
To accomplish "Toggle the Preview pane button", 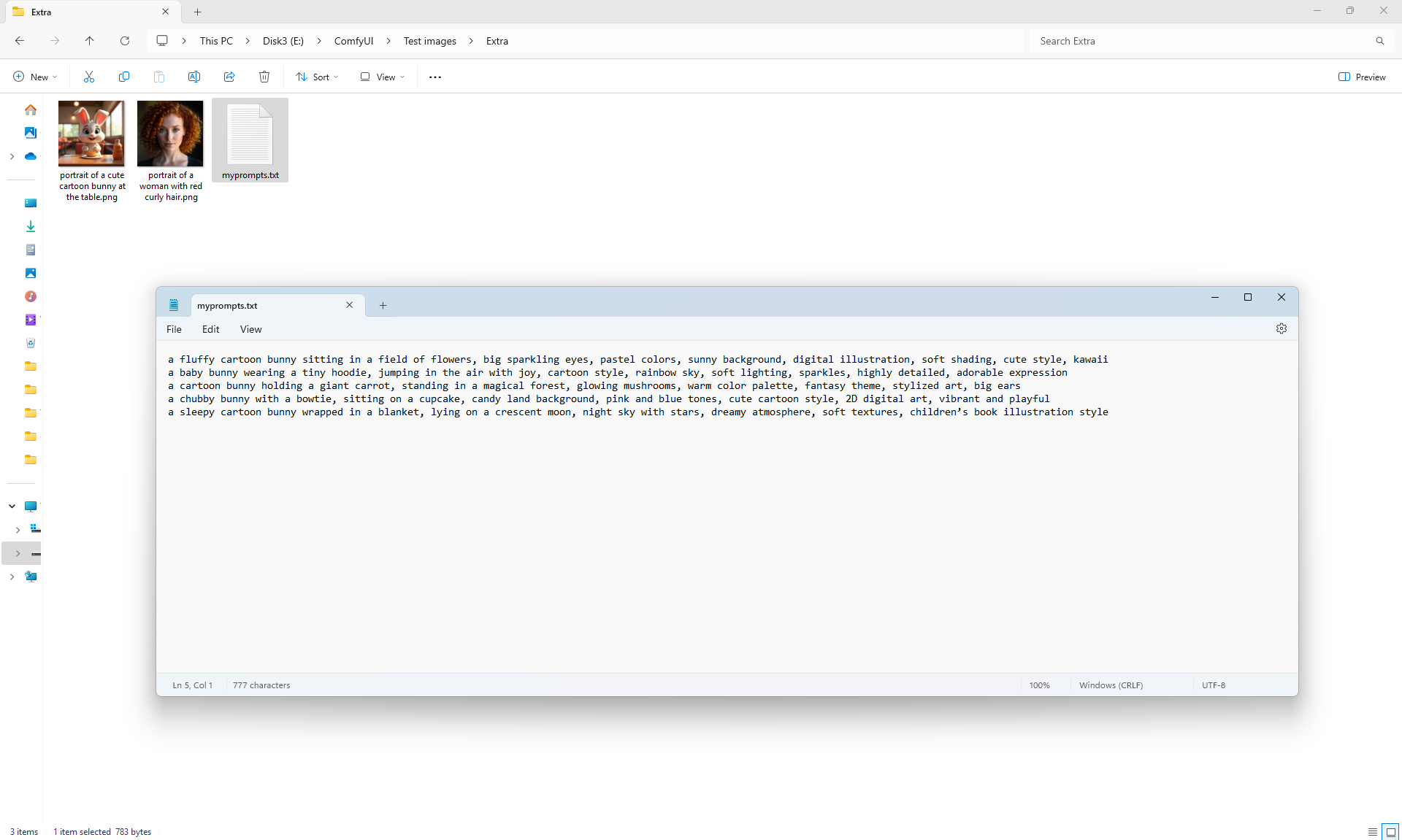I will [1362, 77].
